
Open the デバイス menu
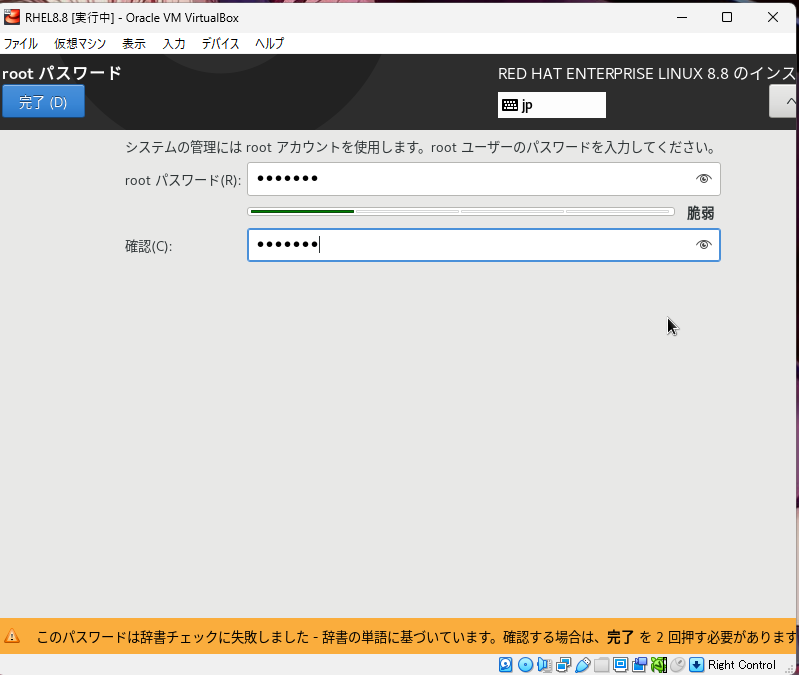pyautogui.click(x=220, y=44)
